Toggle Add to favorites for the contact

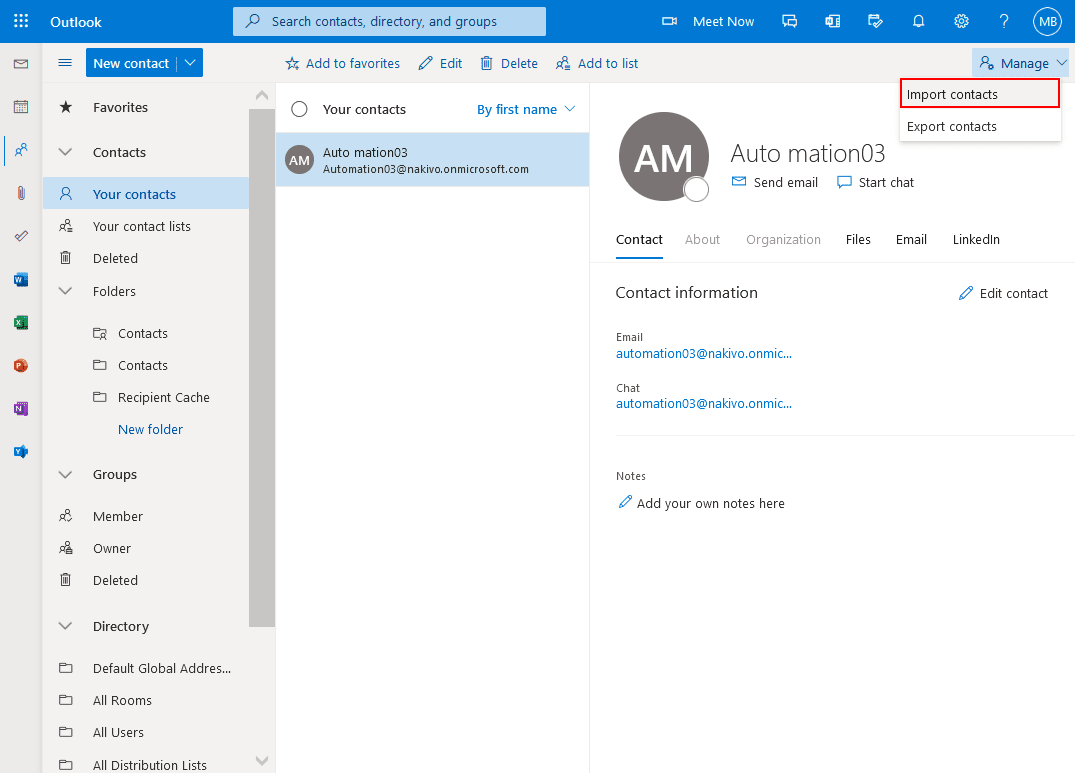pos(342,63)
